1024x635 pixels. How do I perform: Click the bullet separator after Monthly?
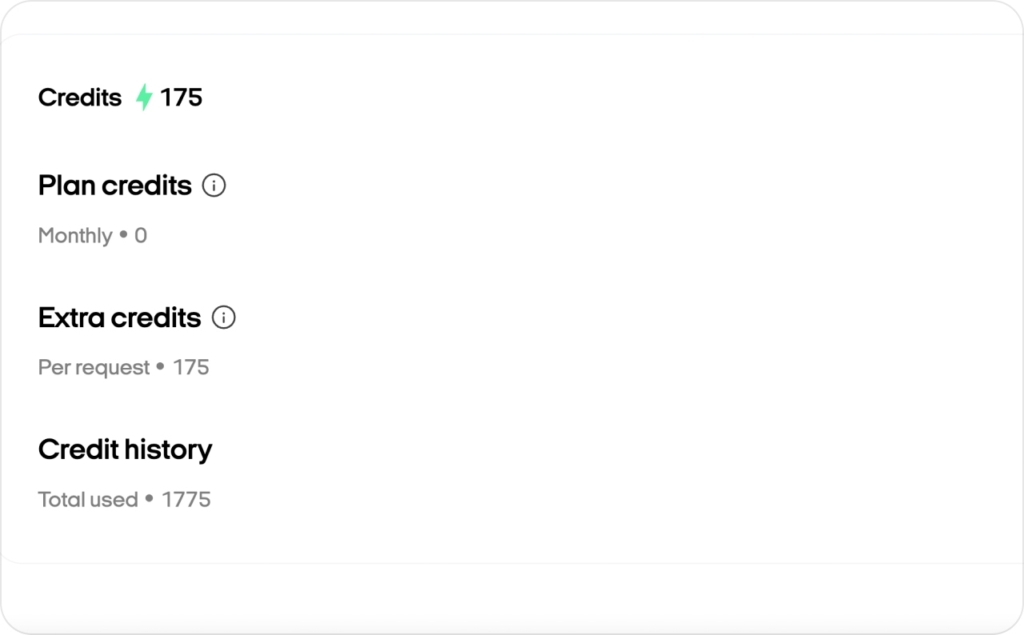coord(123,236)
